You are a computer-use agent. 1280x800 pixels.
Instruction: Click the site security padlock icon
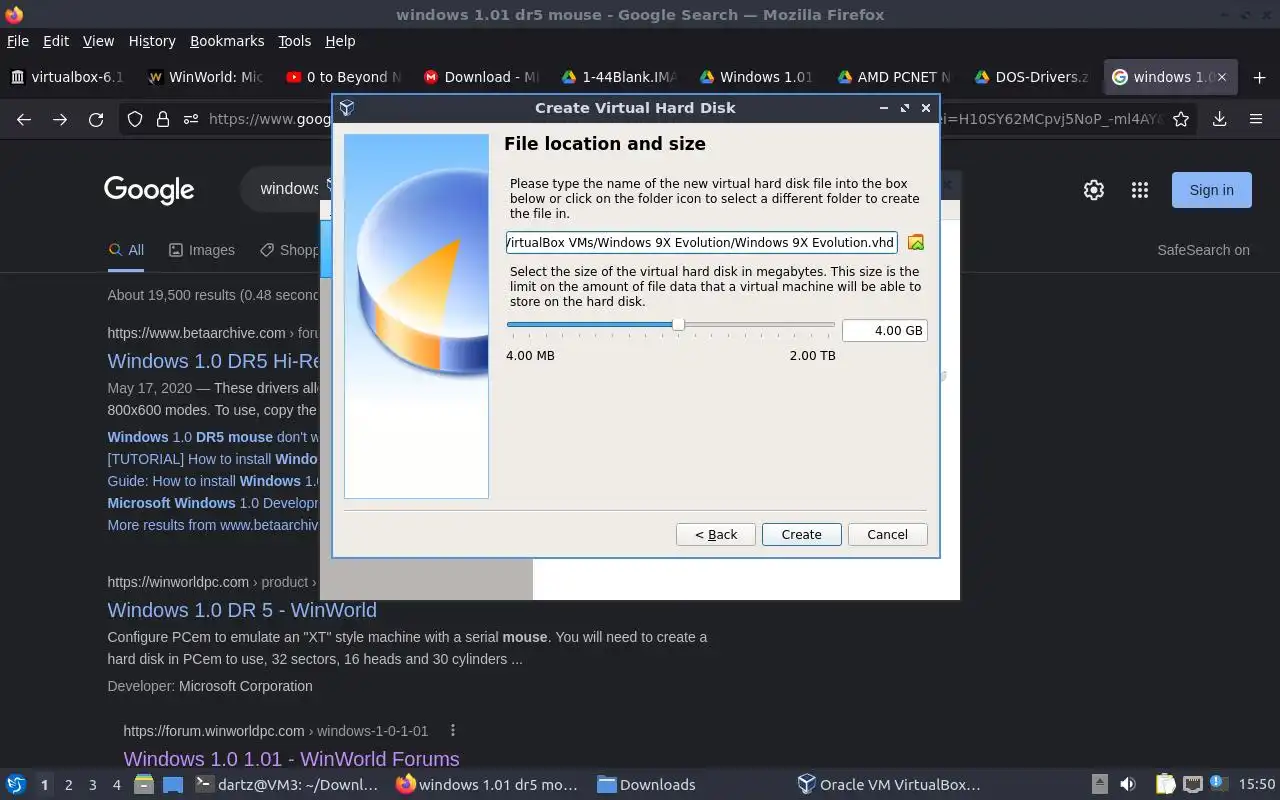[x=162, y=119]
